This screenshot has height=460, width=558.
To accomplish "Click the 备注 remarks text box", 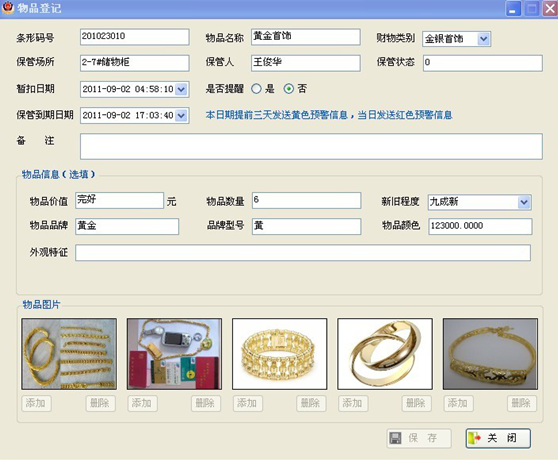I will [311, 146].
